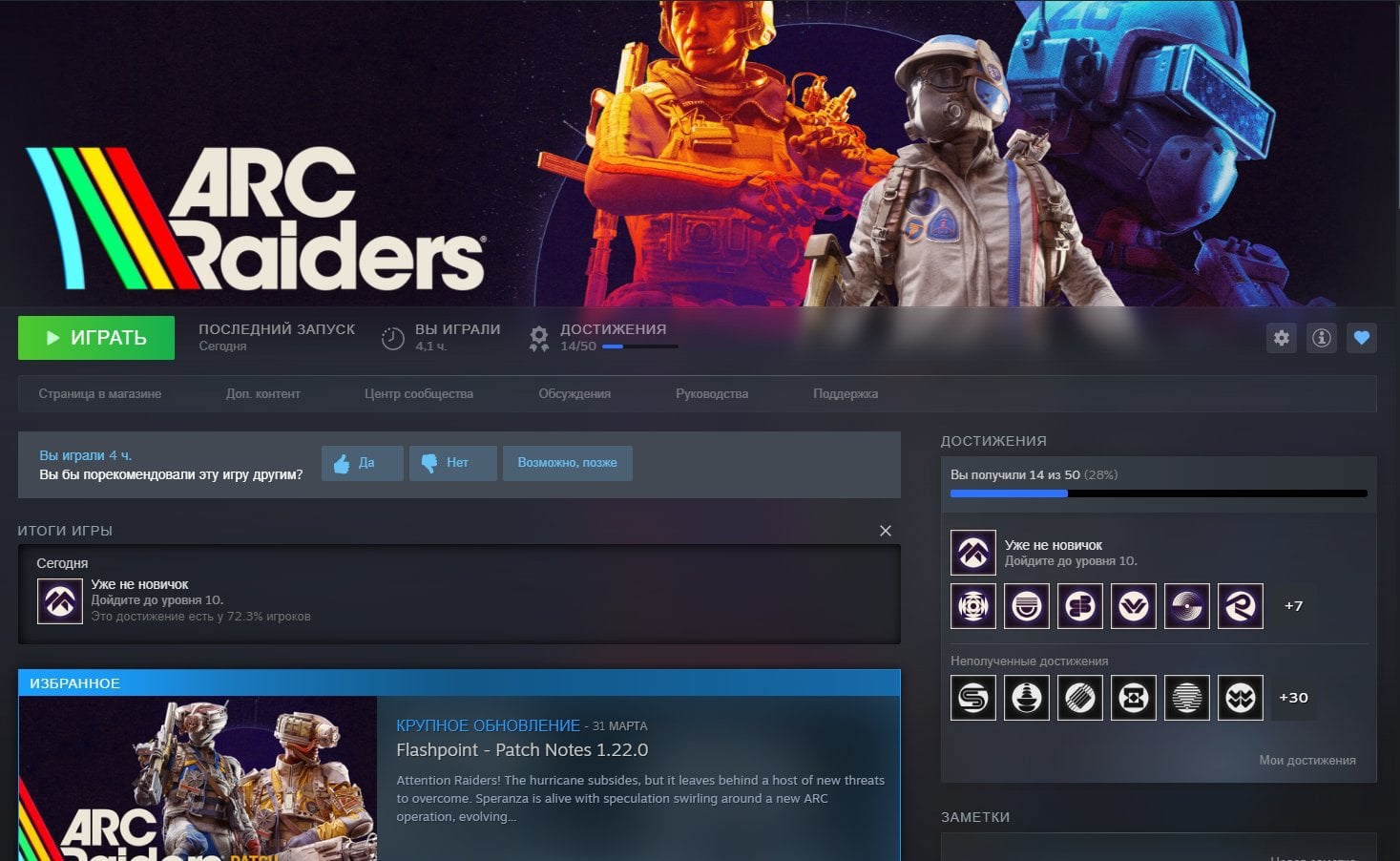Click the playtime clock icon
1400x861 pixels.
coord(393,338)
